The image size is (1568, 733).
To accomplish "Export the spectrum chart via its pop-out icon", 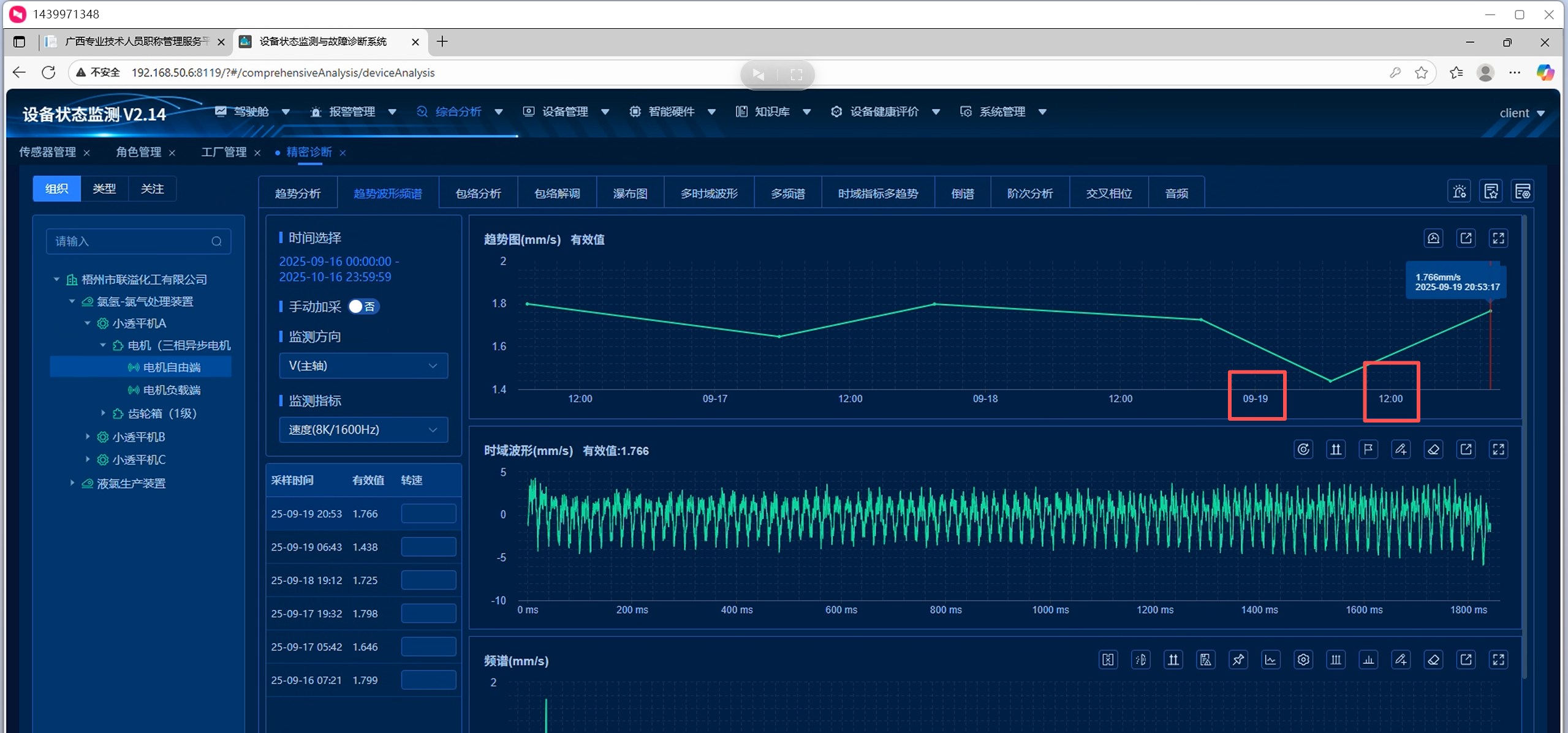I will pos(1466,660).
